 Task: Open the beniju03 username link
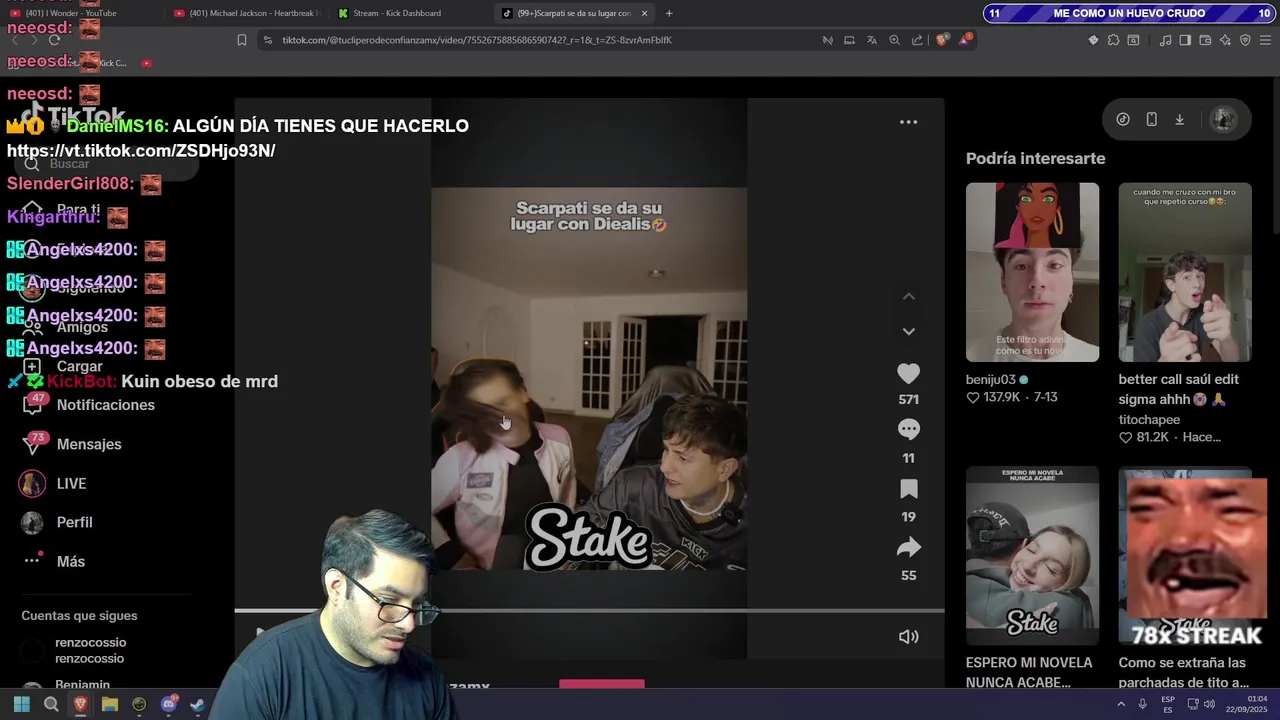[991, 380]
